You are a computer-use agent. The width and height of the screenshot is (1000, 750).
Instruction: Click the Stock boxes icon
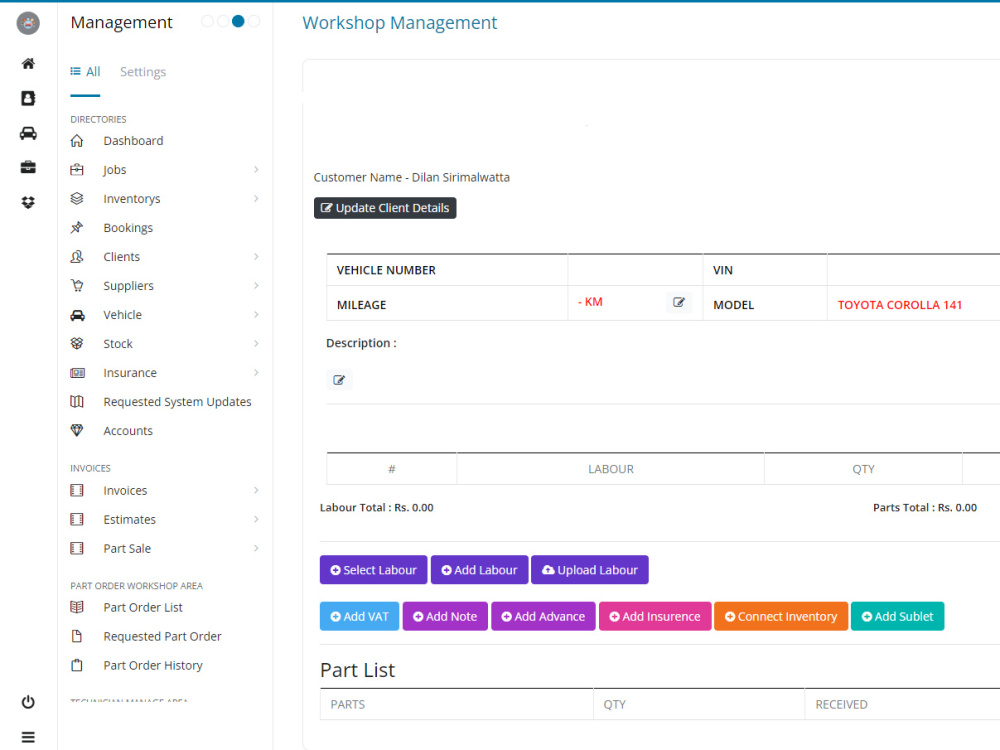click(77, 343)
